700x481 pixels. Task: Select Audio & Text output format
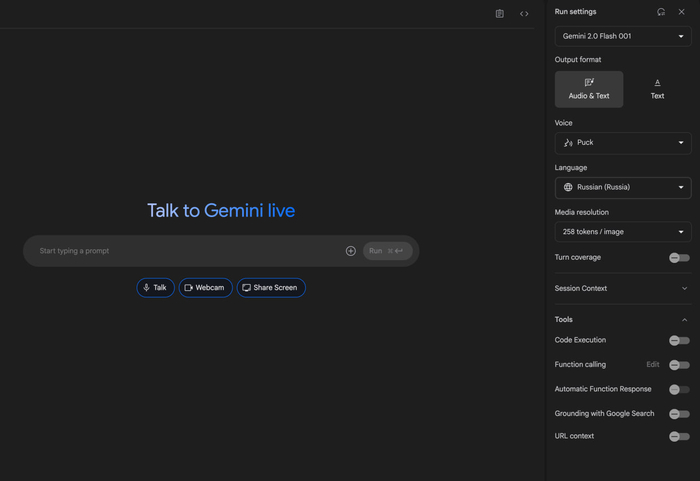click(x=589, y=89)
